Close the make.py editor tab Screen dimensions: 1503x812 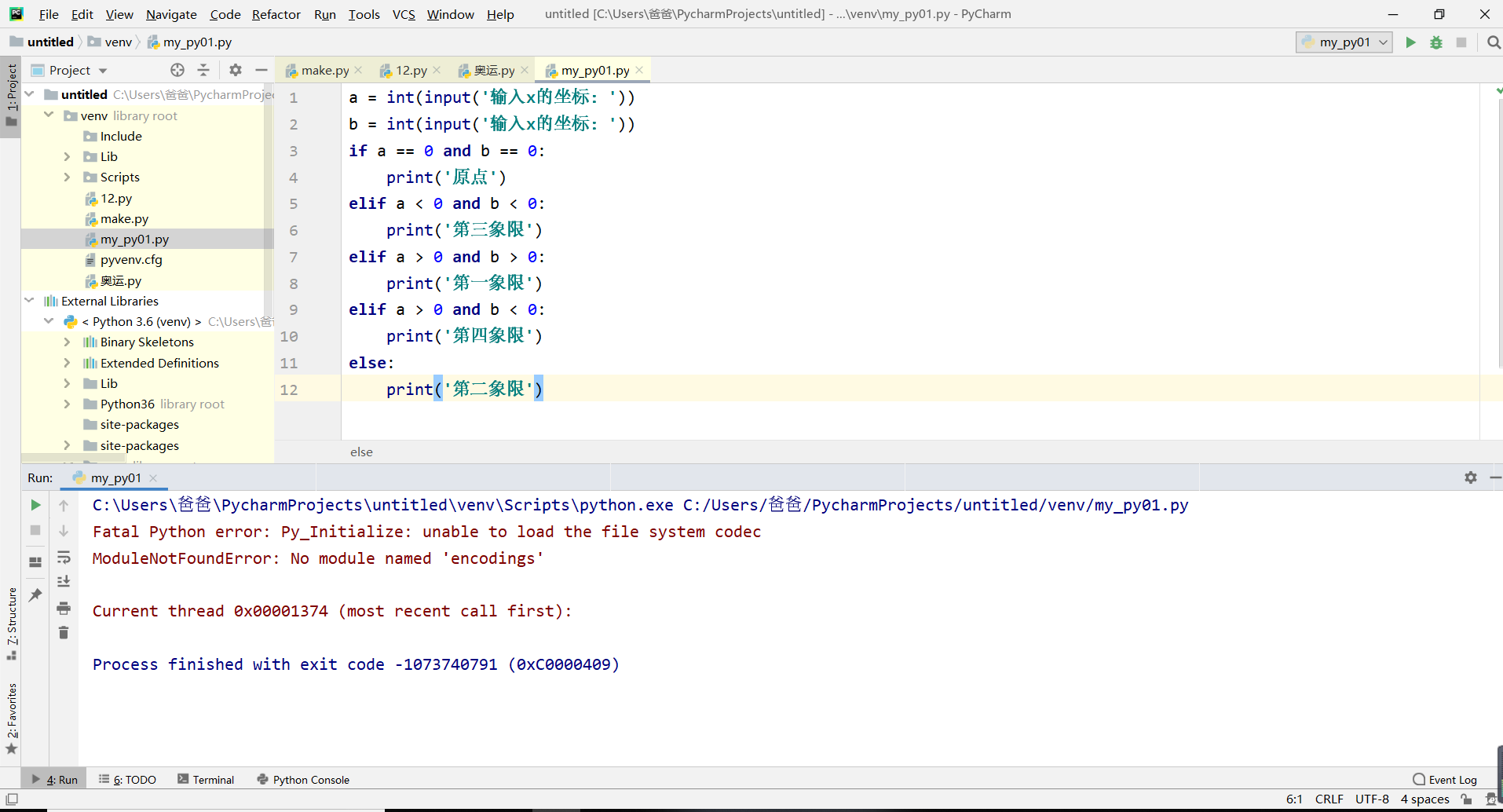[359, 70]
